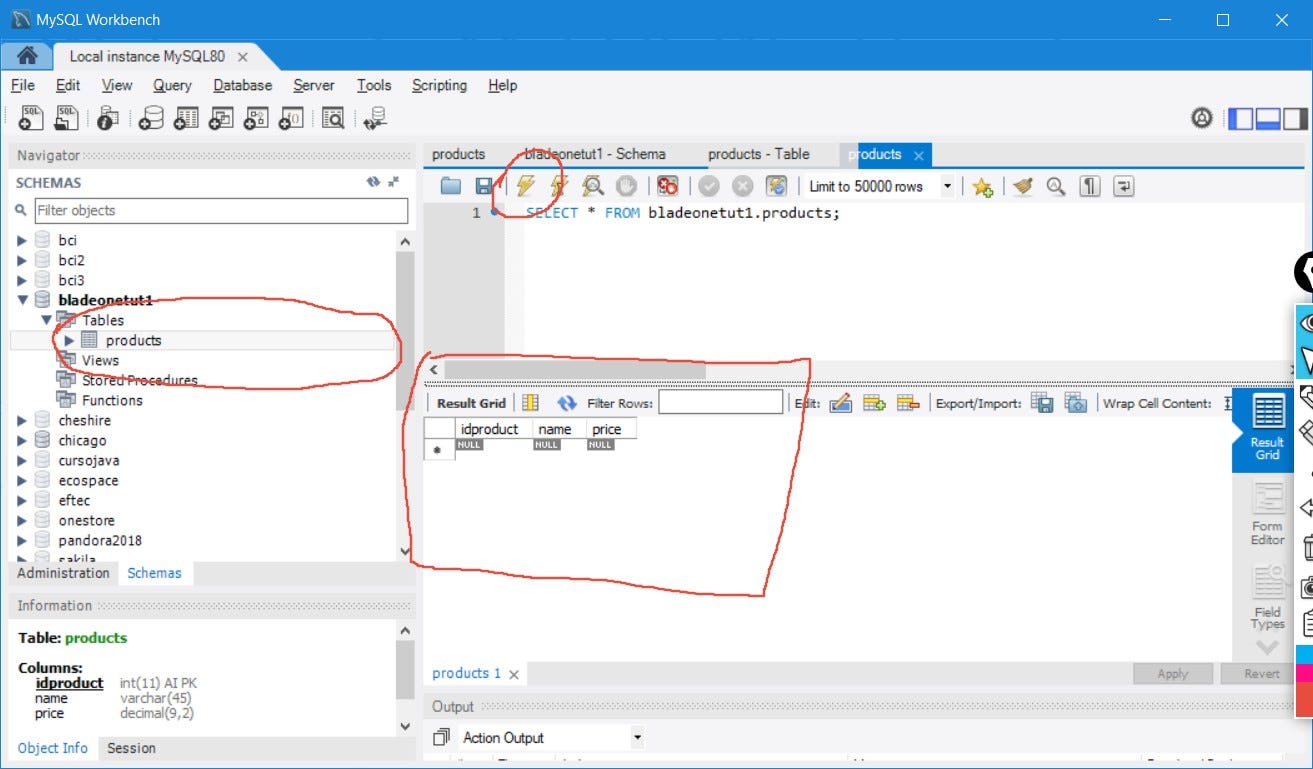This screenshot has height=769, width=1313.
Task: Expand the products table node
Action: tap(69, 340)
